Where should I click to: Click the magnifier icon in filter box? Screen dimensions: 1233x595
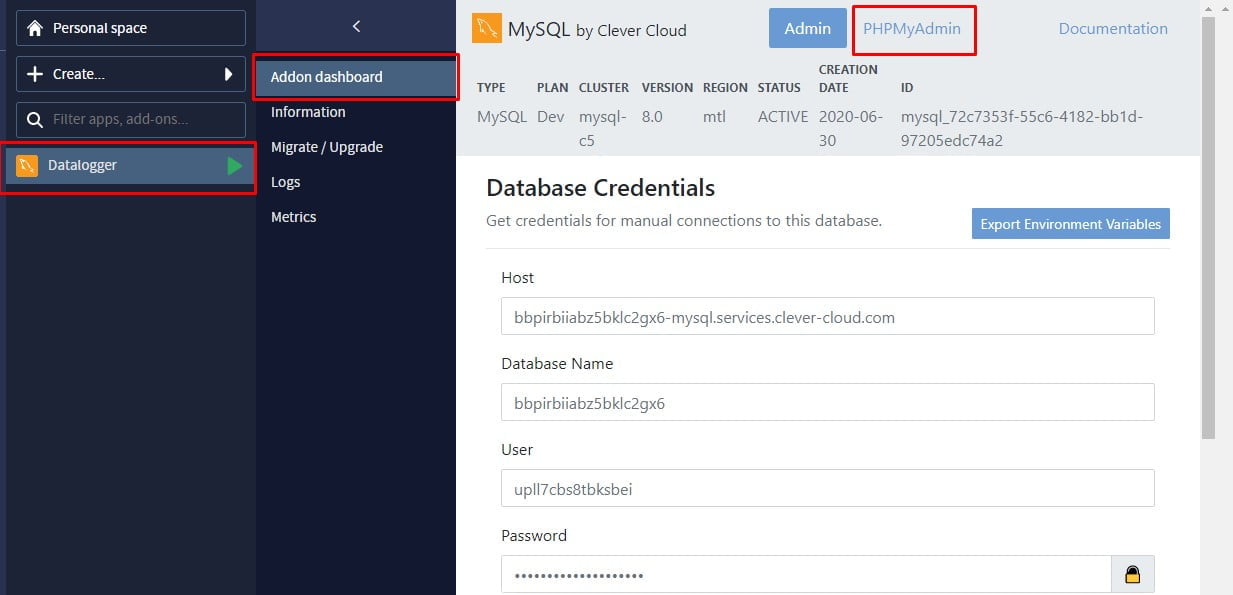[x=35, y=120]
